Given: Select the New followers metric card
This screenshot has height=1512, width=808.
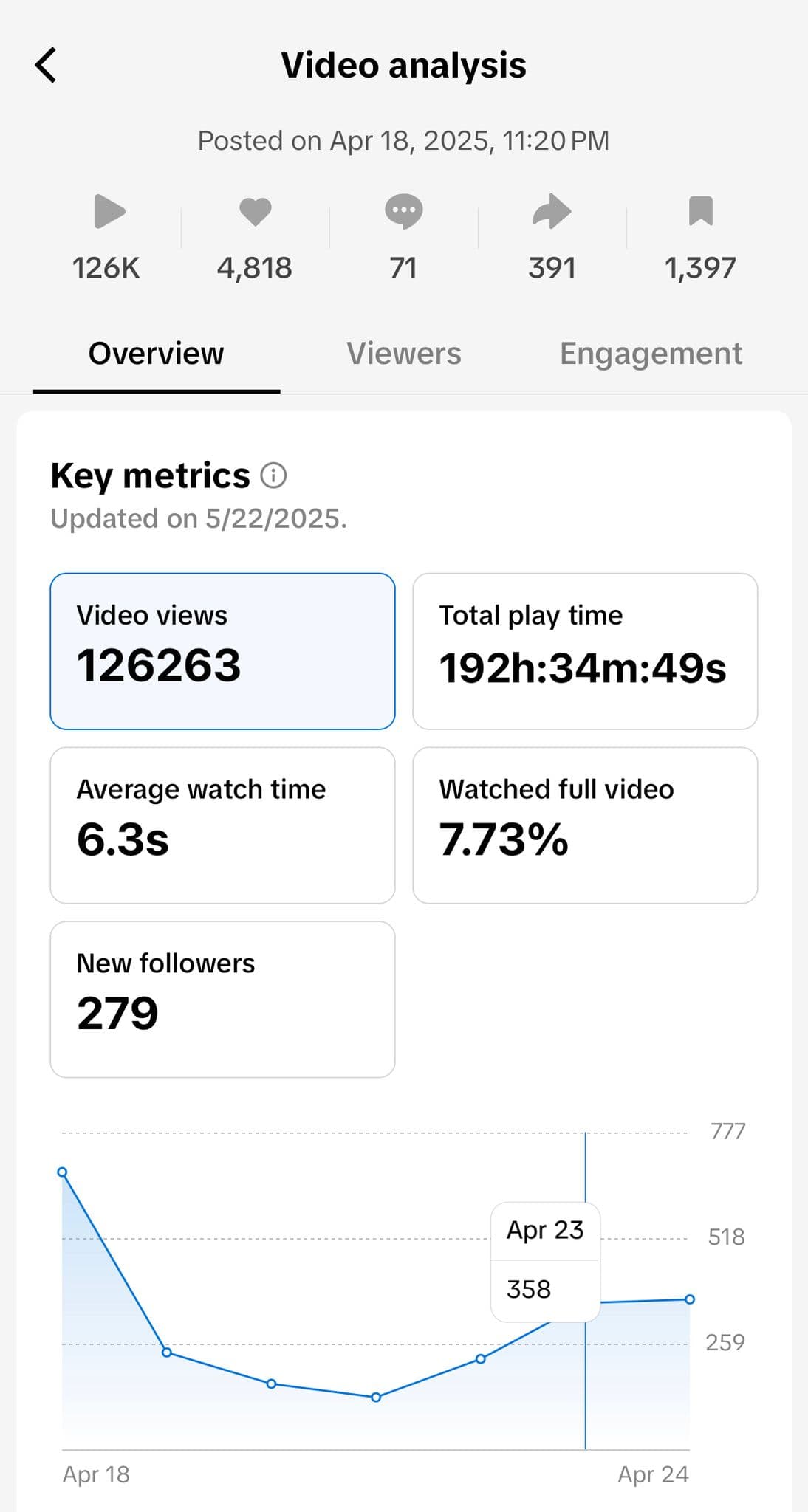Looking at the screenshot, I should [x=223, y=997].
